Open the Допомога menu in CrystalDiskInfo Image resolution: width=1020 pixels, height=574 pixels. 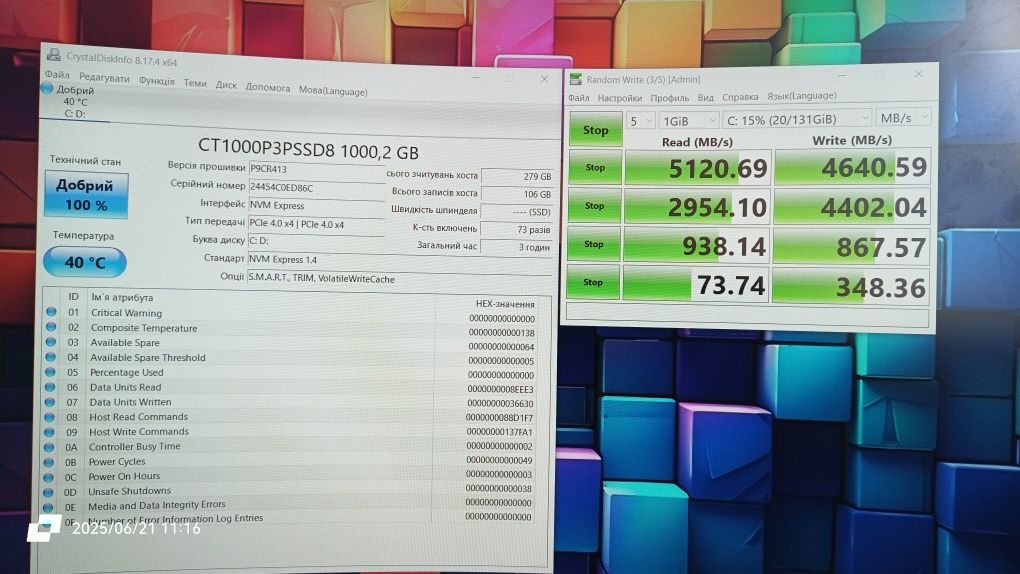pyautogui.click(x=268, y=87)
